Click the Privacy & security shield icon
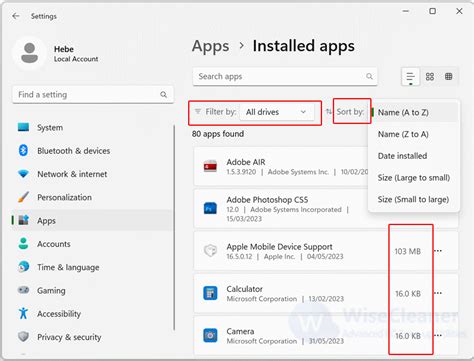Screen dimensions: 474x361 tap(23, 336)
